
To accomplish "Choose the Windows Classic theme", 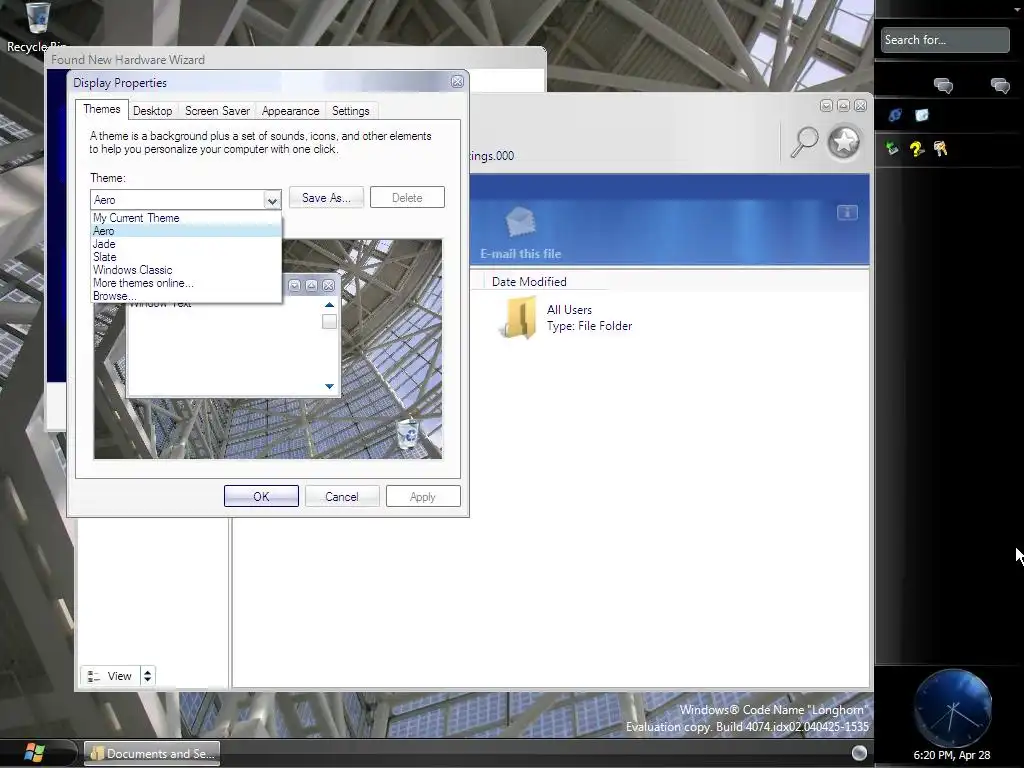I will pyautogui.click(x=186, y=270).
